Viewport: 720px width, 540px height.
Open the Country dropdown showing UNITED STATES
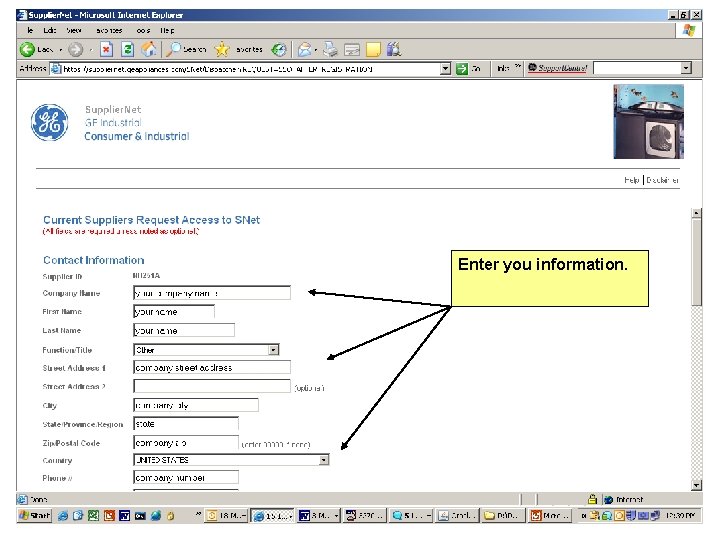click(x=324, y=460)
